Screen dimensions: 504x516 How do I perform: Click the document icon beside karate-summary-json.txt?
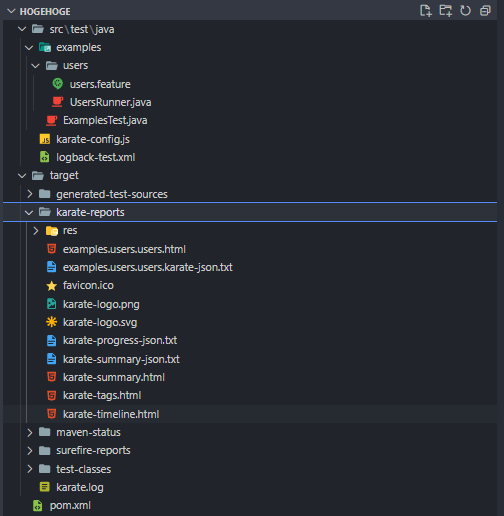(51, 359)
